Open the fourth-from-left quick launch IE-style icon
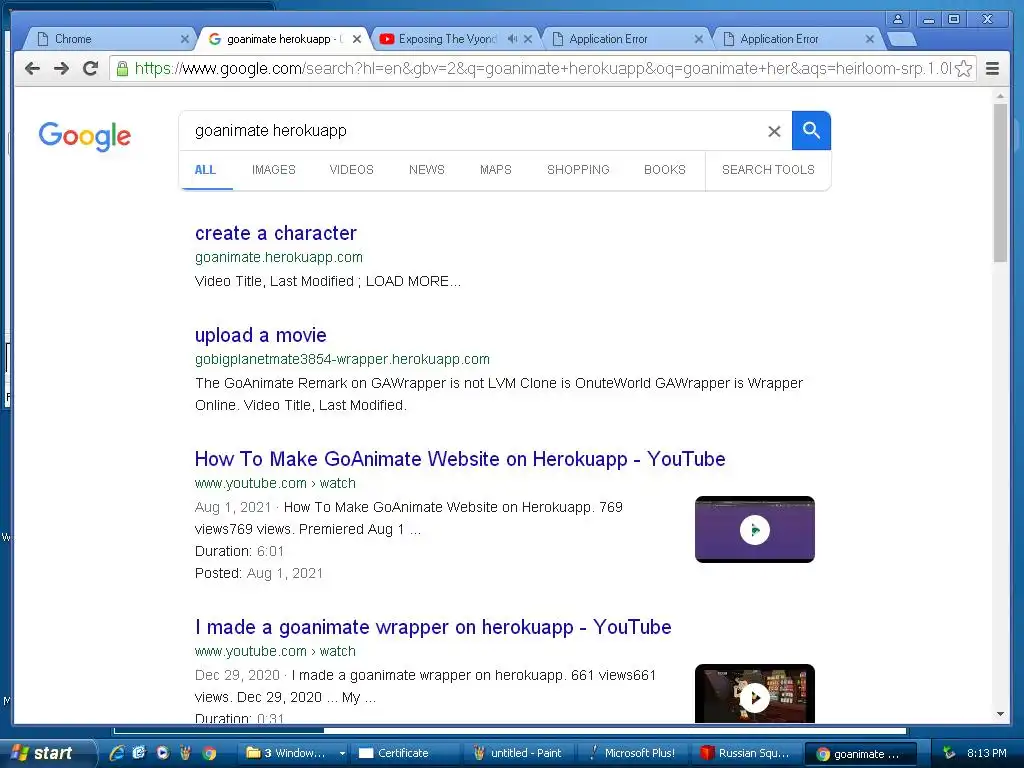1024x768 pixels. (138, 753)
